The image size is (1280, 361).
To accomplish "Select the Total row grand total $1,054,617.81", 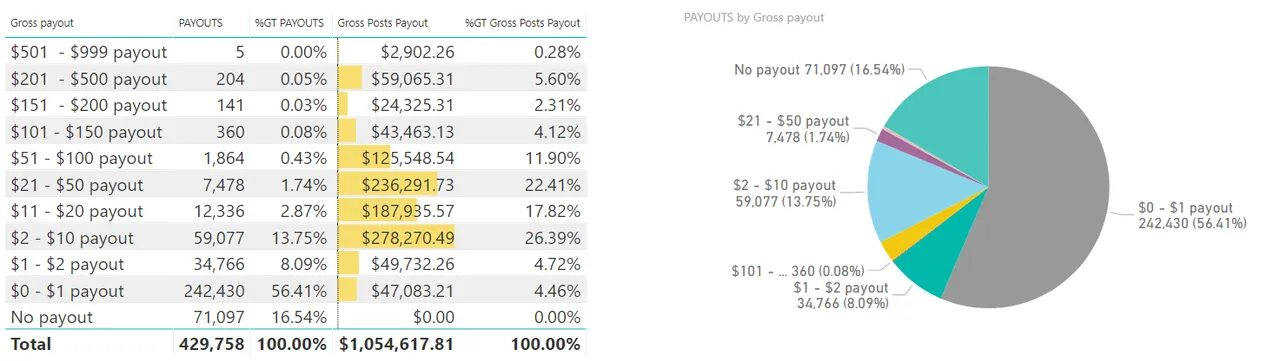I will coord(397,344).
